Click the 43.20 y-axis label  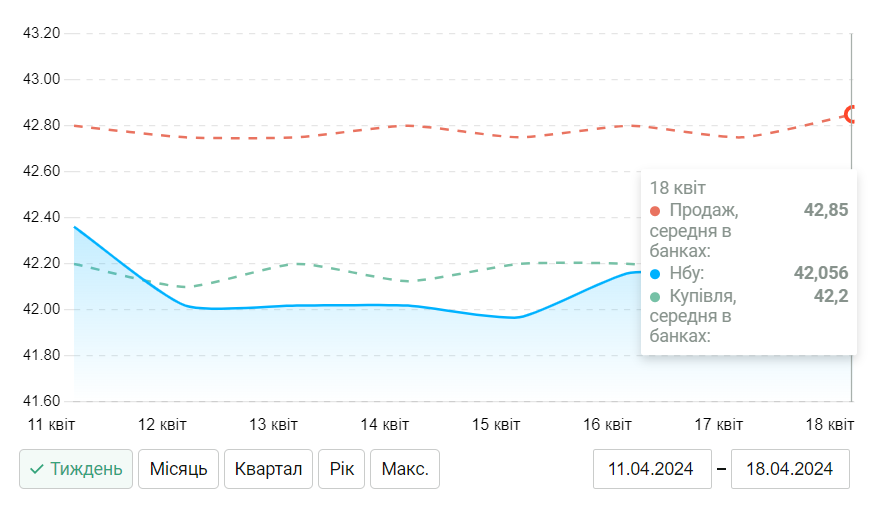click(42, 33)
